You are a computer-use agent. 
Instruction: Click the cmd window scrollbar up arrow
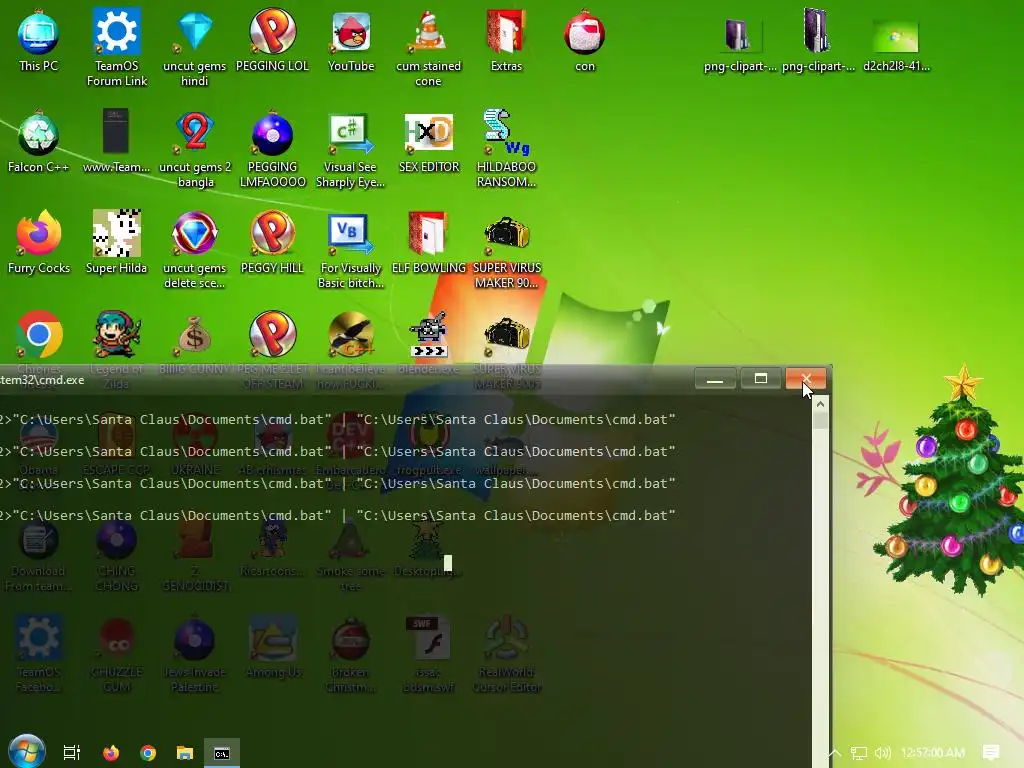click(x=820, y=405)
